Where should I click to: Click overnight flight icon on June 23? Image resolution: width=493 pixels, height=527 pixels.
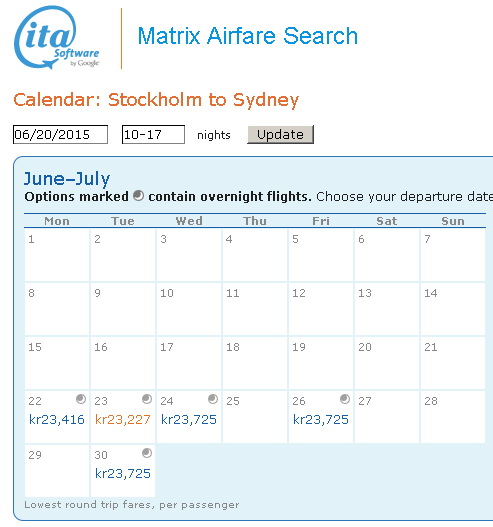pos(147,399)
